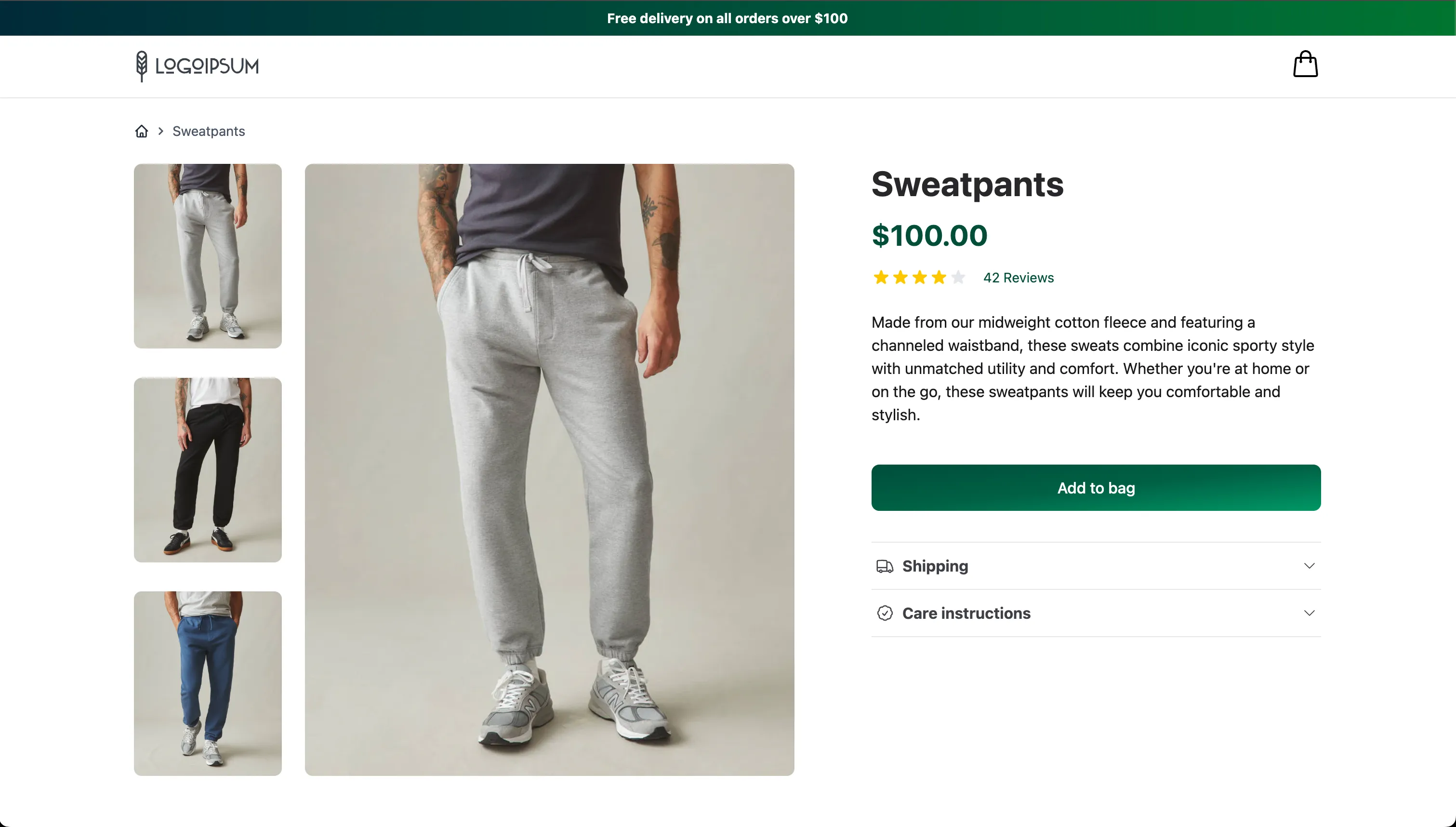Click the shipping truck icon

pyautogui.click(x=885, y=566)
